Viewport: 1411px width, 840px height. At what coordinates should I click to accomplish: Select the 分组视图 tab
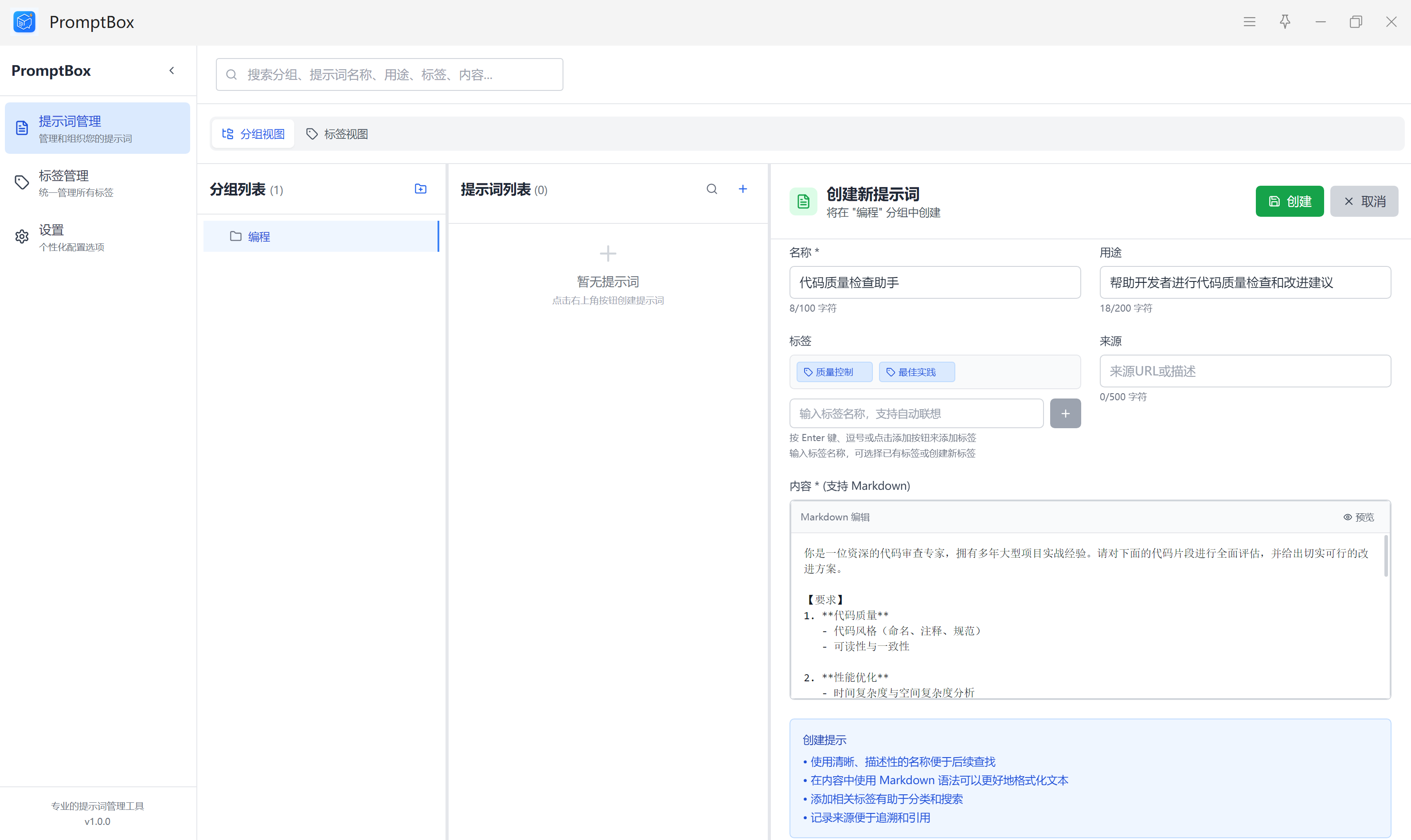[253, 134]
